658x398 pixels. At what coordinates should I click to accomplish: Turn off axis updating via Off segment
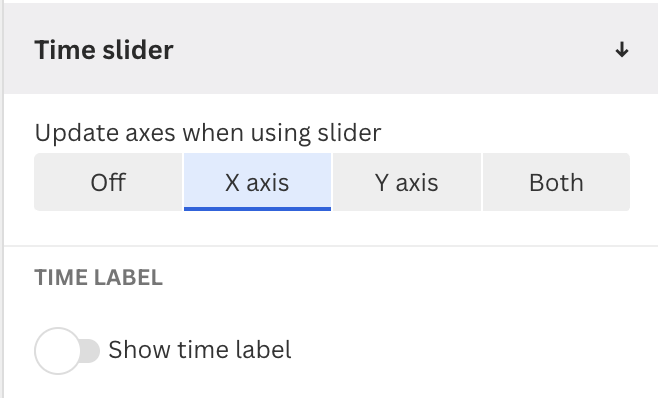click(108, 182)
